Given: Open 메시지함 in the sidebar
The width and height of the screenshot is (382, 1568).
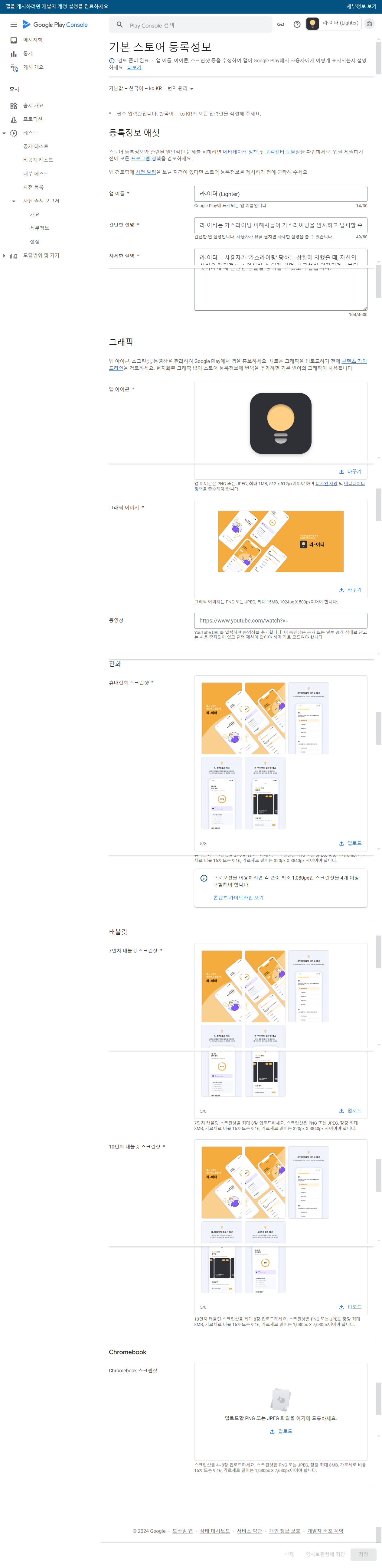Looking at the screenshot, I should [x=33, y=40].
